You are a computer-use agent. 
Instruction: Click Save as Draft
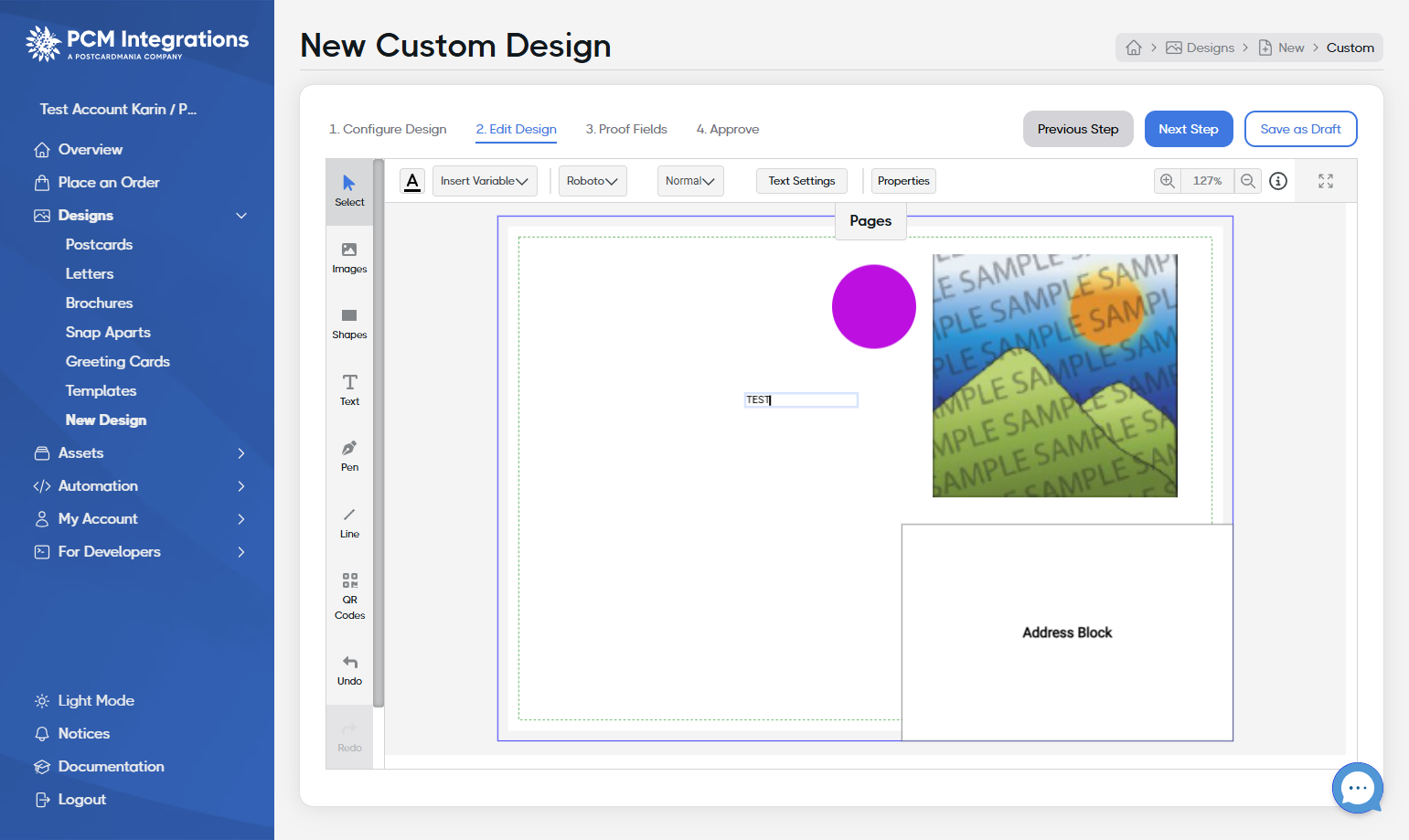tap(1300, 129)
